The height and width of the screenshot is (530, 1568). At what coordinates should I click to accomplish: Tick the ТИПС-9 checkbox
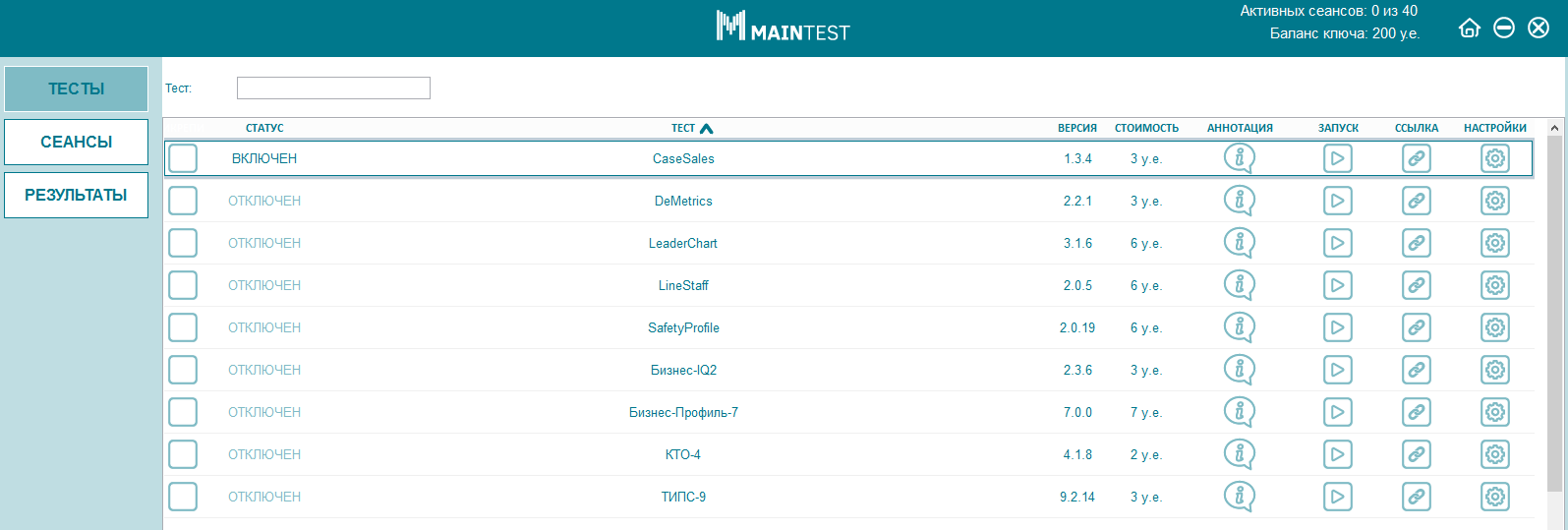183,497
